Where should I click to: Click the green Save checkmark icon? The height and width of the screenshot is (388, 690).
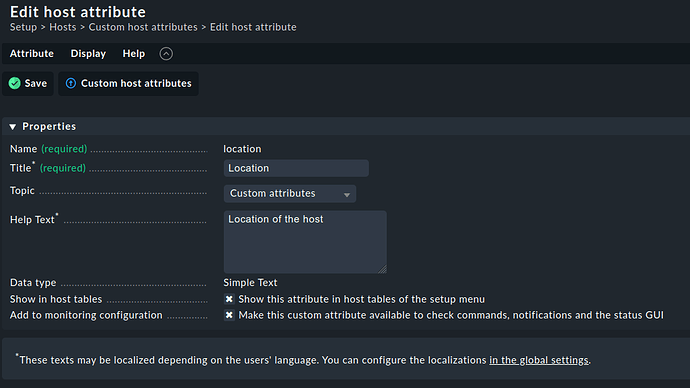15,83
